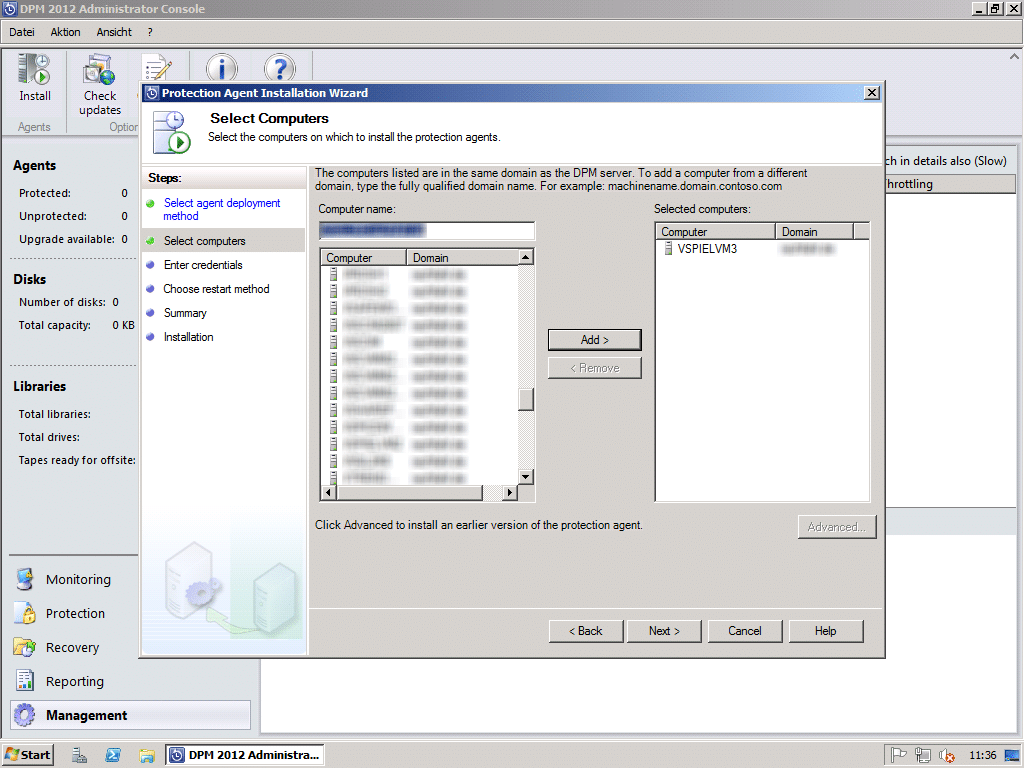
Task: Cancel the Protection Agent Installation Wizard
Action: click(744, 631)
